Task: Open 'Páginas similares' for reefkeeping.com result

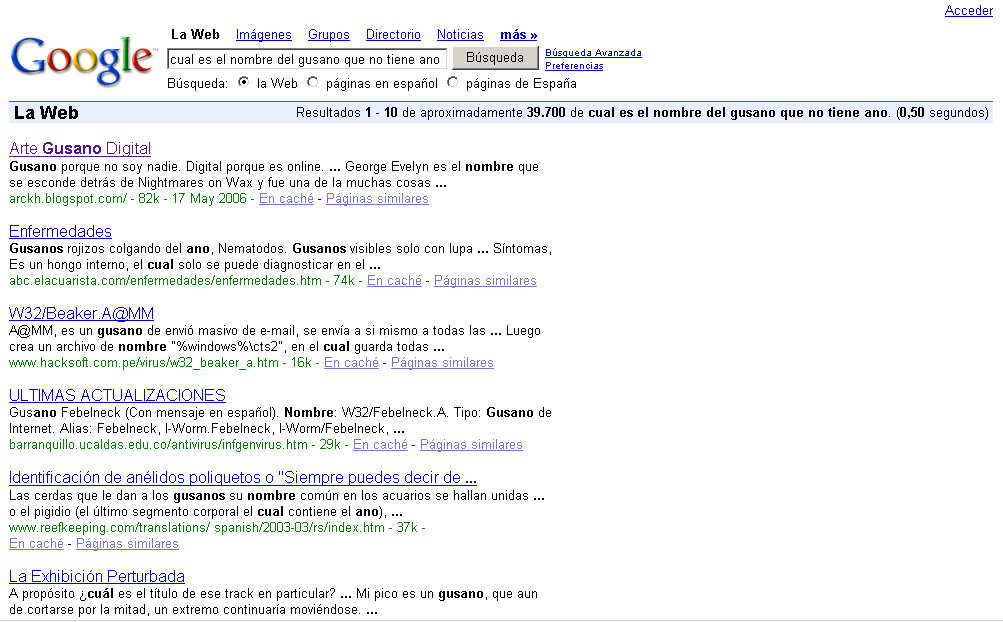Action: (x=127, y=544)
